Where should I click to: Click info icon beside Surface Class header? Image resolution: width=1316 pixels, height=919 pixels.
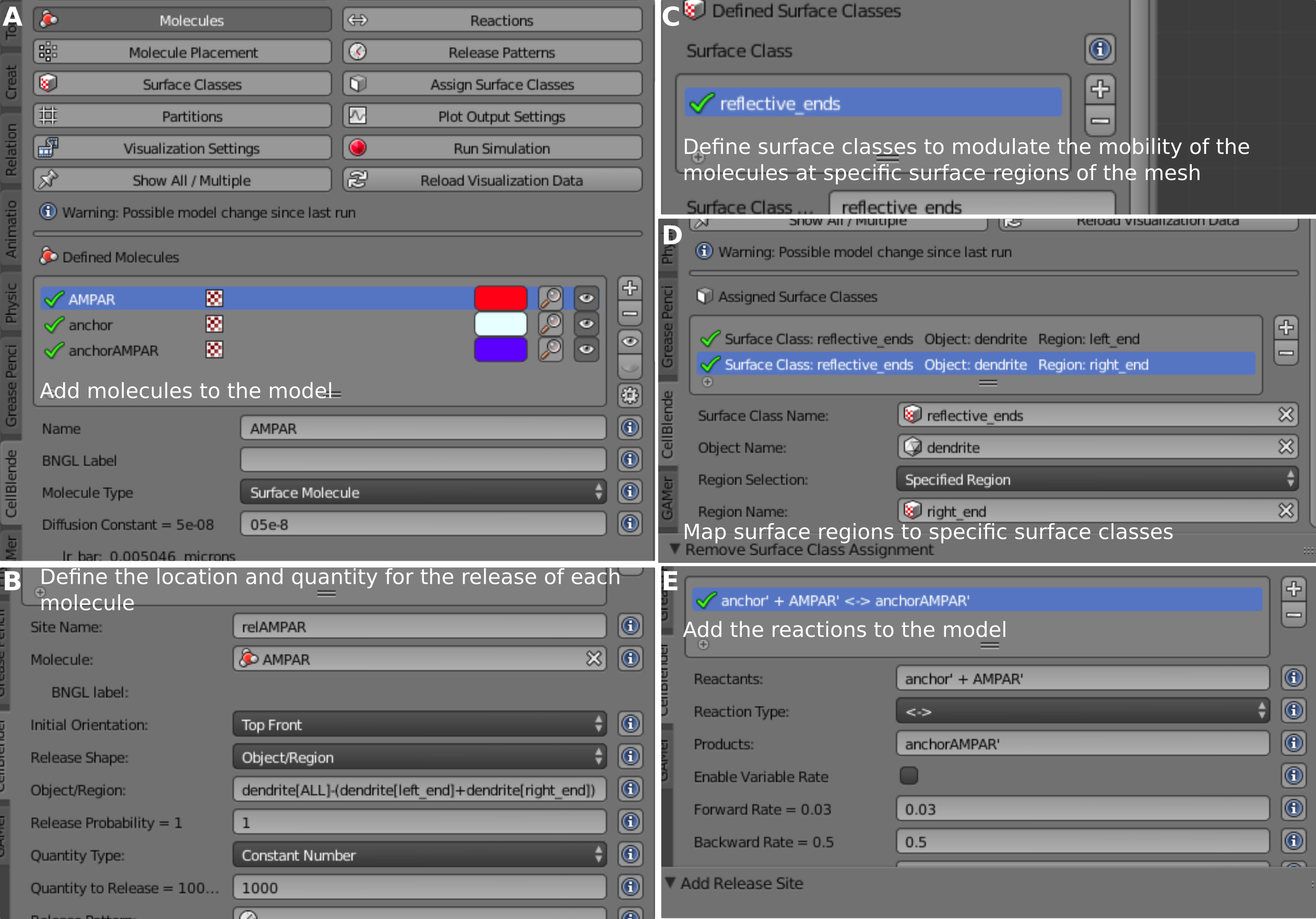pyautogui.click(x=1099, y=50)
